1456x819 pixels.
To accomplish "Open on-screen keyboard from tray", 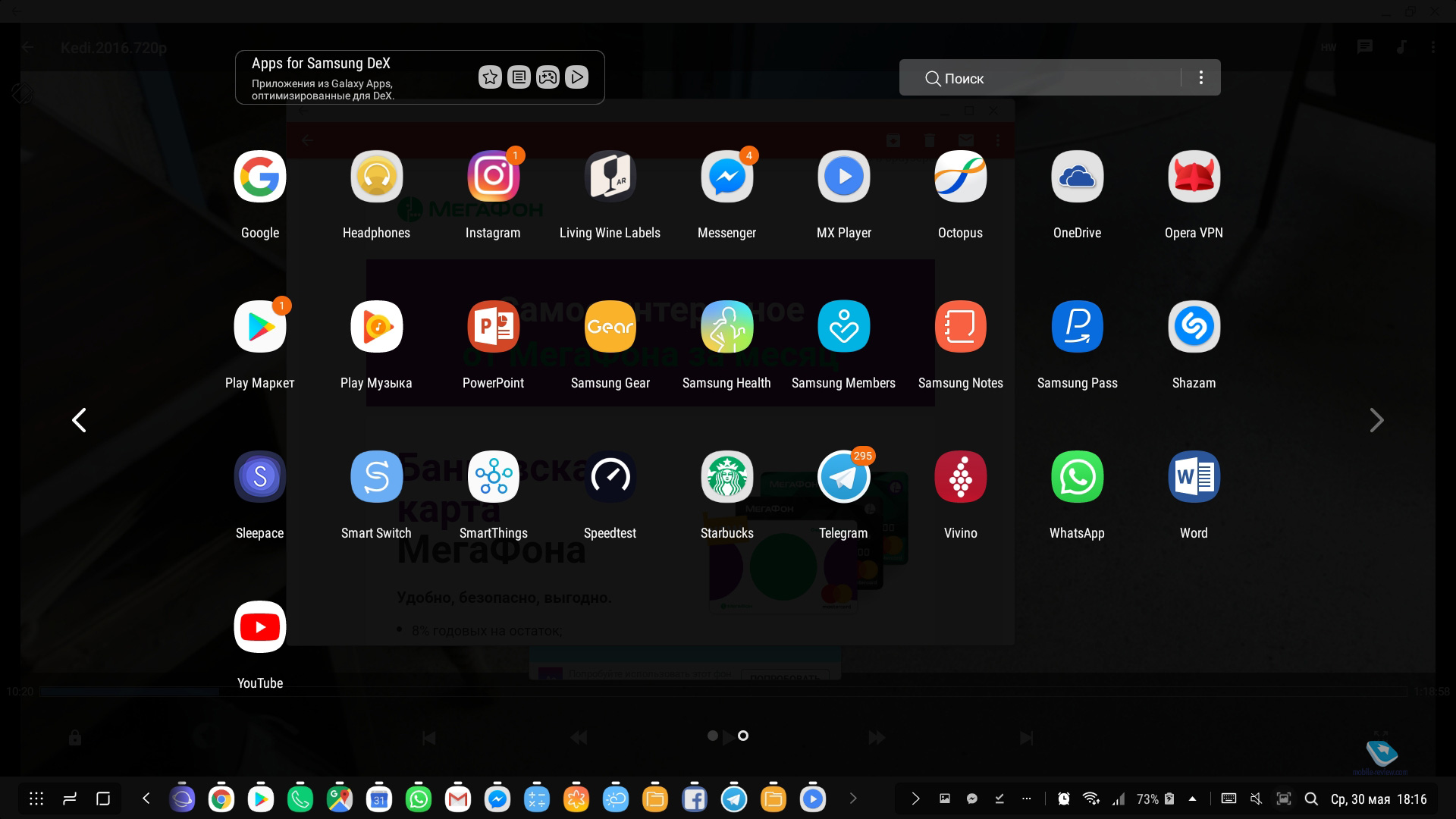I will [1228, 799].
